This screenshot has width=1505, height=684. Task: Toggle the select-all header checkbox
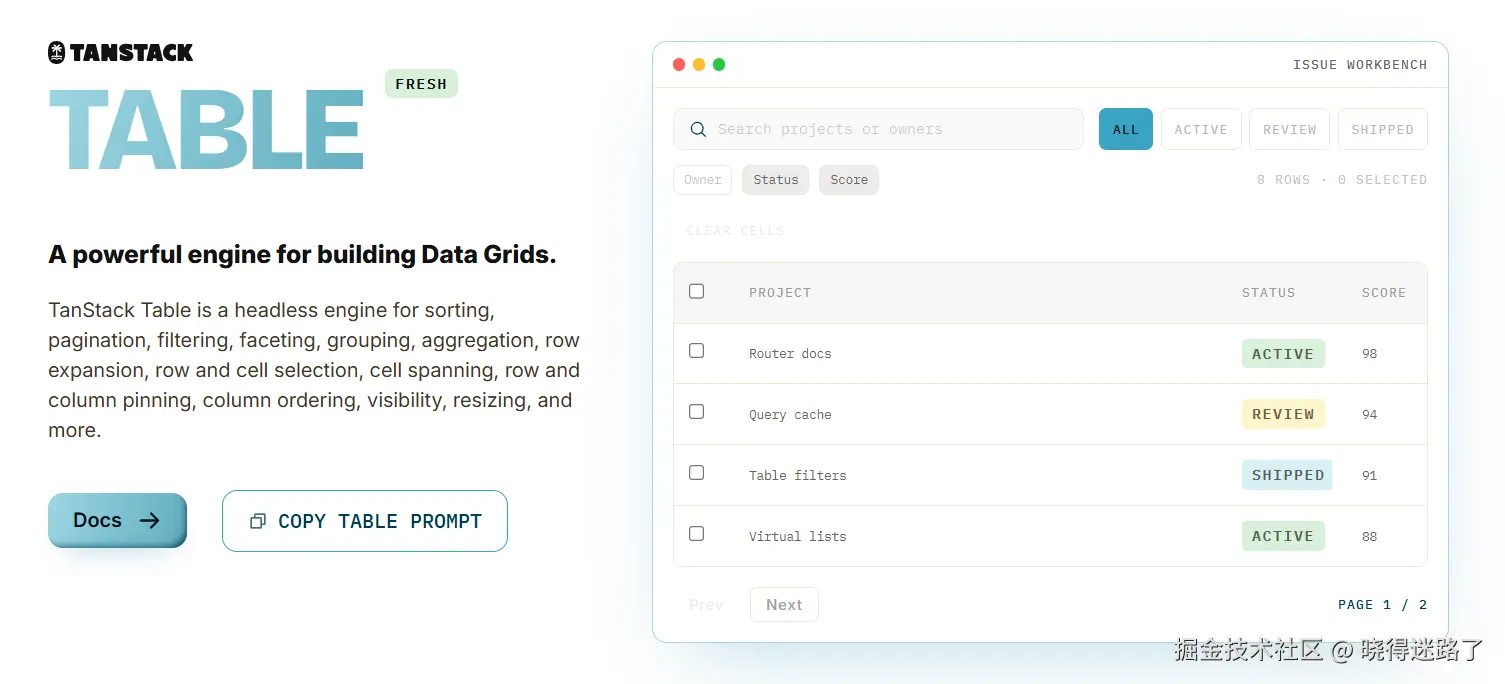[x=697, y=291]
